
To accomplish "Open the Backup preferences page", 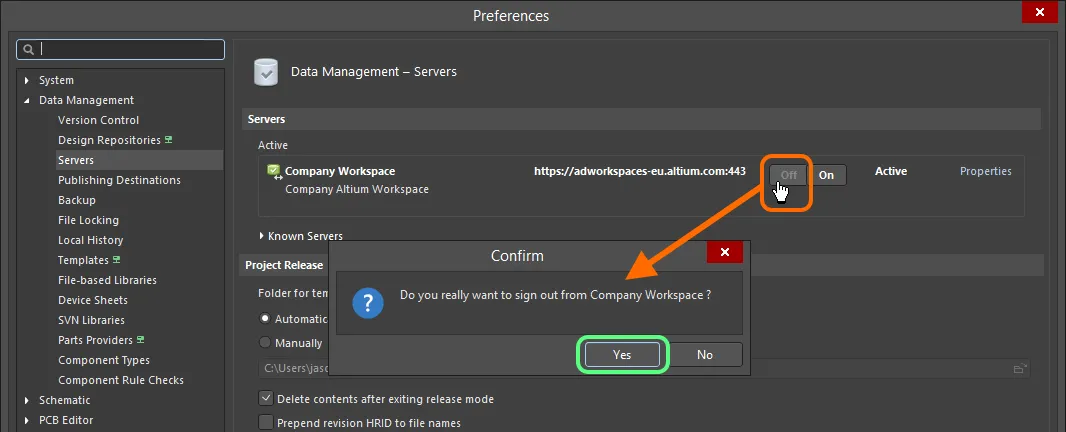I will [77, 200].
